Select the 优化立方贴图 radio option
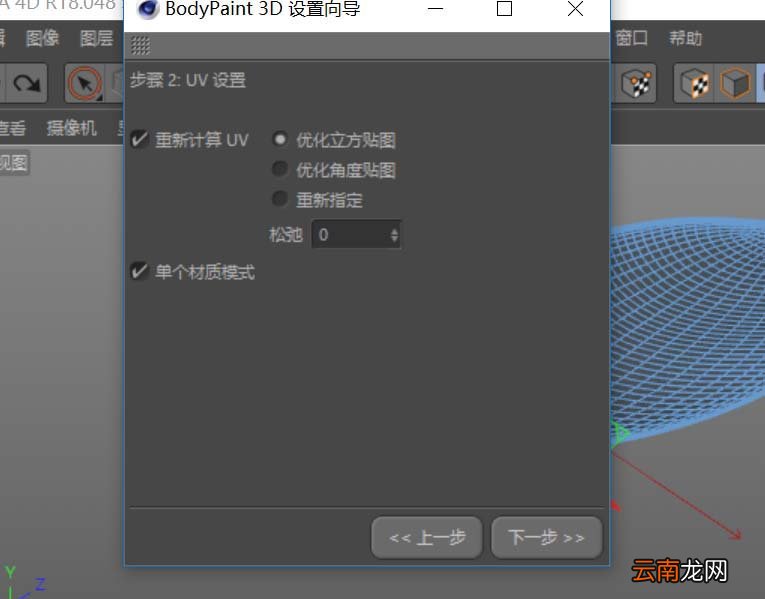This screenshot has height=599, width=765. pos(280,140)
